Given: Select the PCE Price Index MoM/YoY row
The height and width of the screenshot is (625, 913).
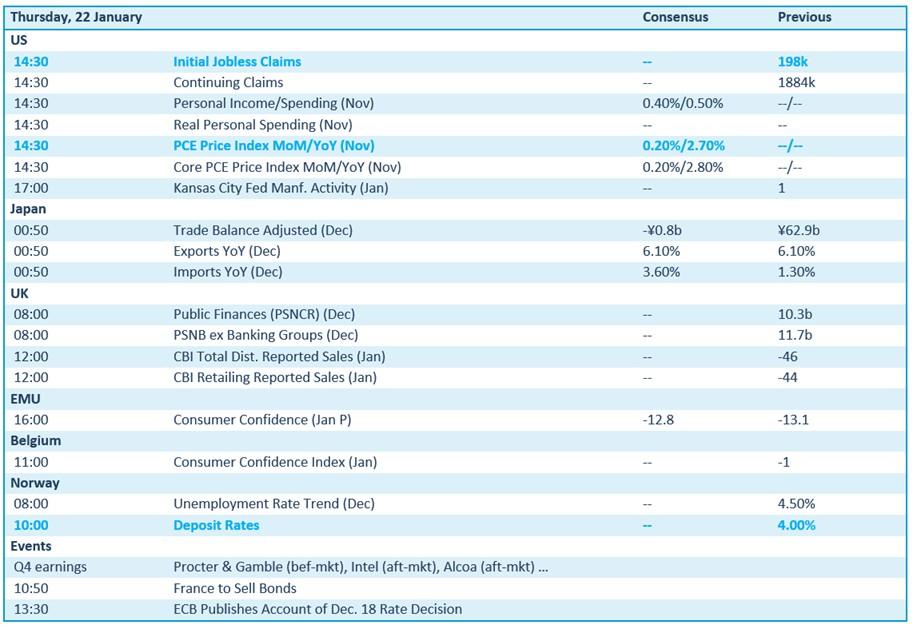Looking at the screenshot, I should (274, 146).
